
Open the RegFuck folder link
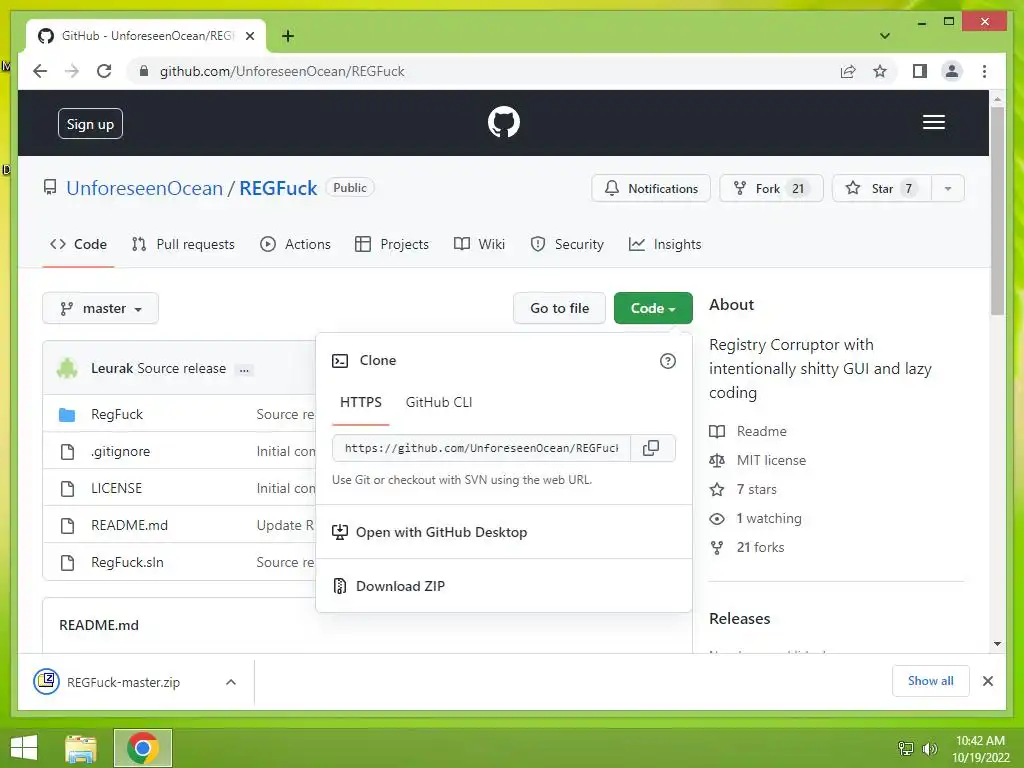pyautogui.click(x=117, y=415)
